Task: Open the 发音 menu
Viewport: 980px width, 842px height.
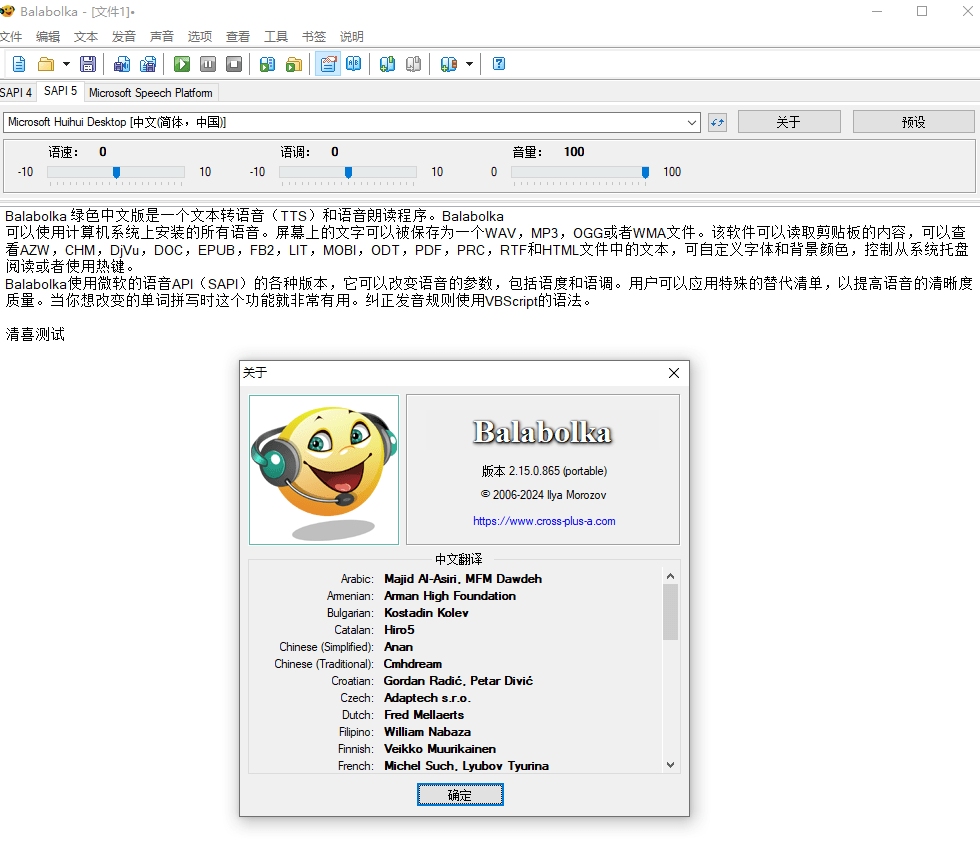Action: point(124,36)
